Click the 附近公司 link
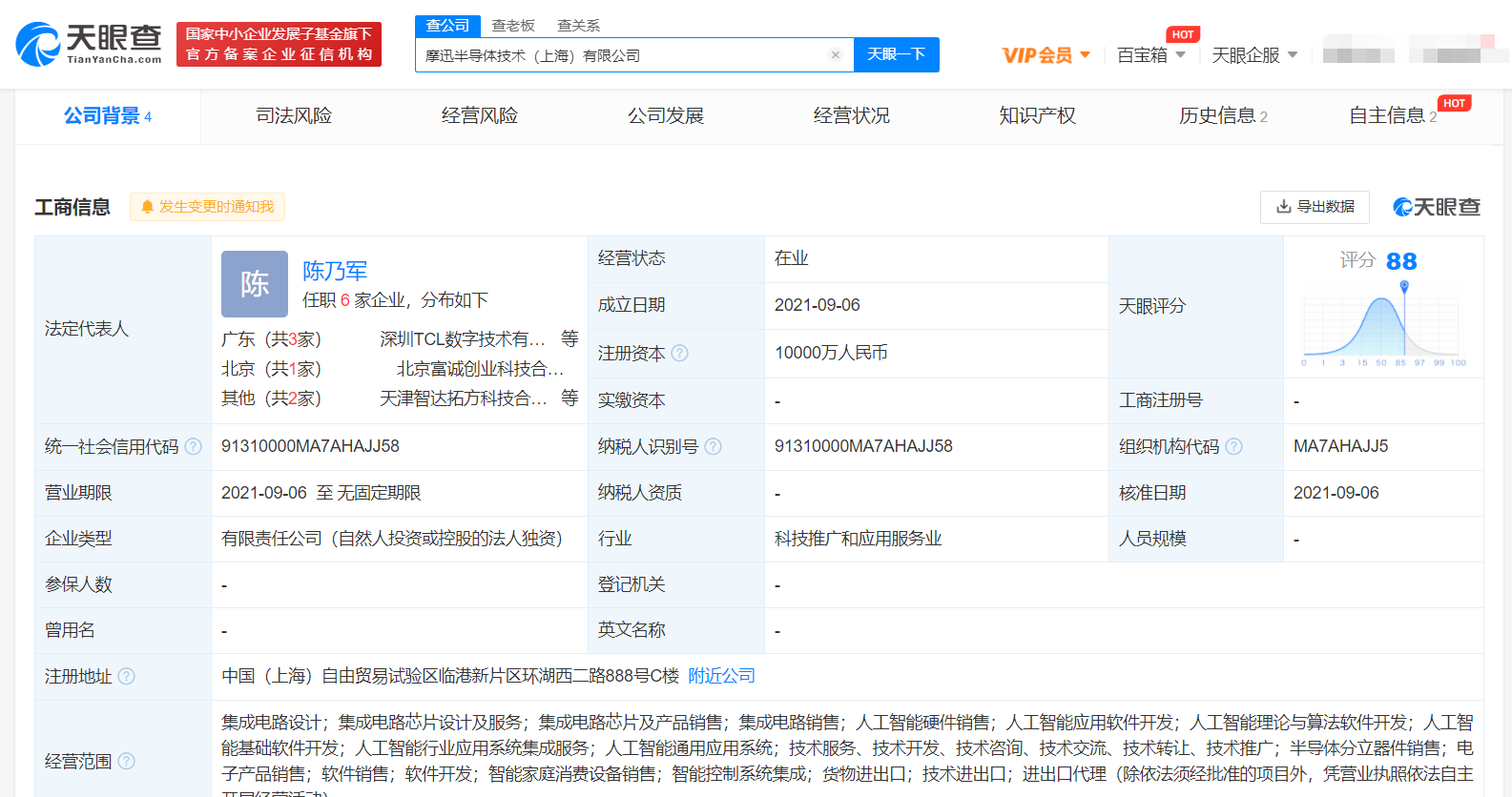The width and height of the screenshot is (1512, 797). tap(721, 676)
